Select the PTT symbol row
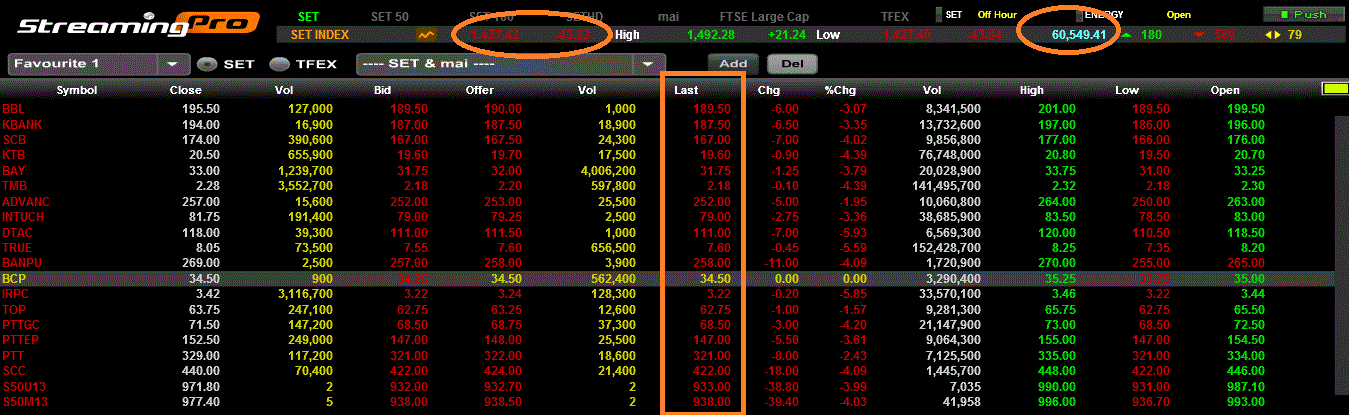This screenshot has width=1349, height=415. [x=668, y=356]
